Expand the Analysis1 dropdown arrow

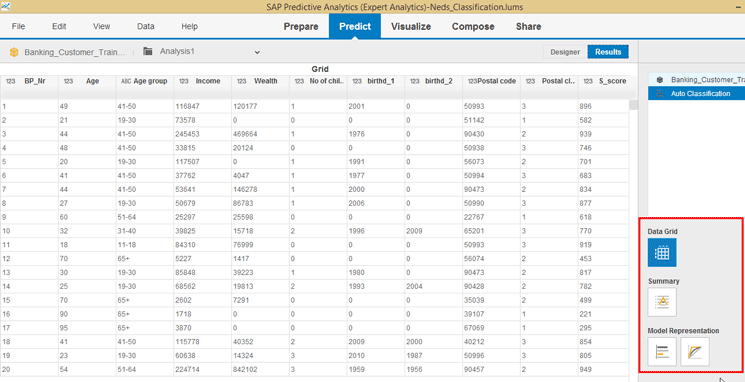coord(257,52)
